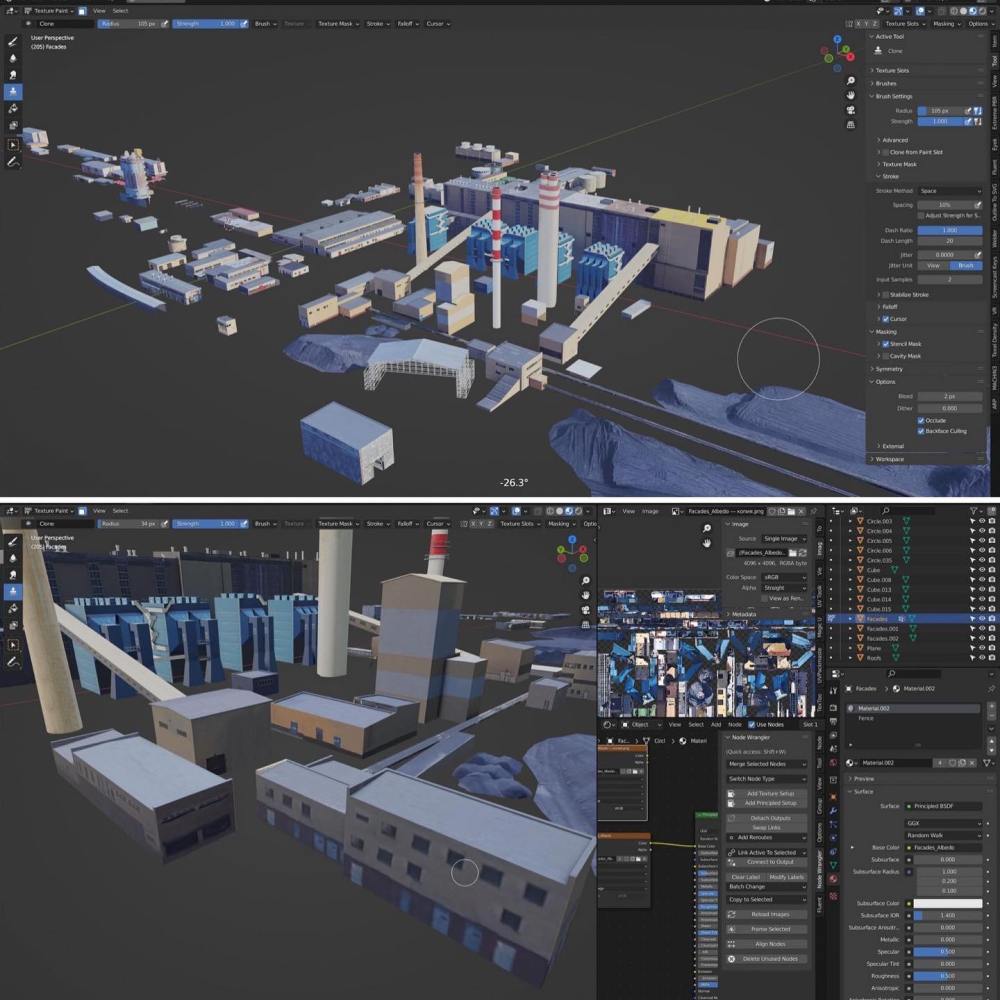This screenshot has width=1000, height=1000.
Task: Click the Subsurface Color white swatch
Action: pos(948,903)
